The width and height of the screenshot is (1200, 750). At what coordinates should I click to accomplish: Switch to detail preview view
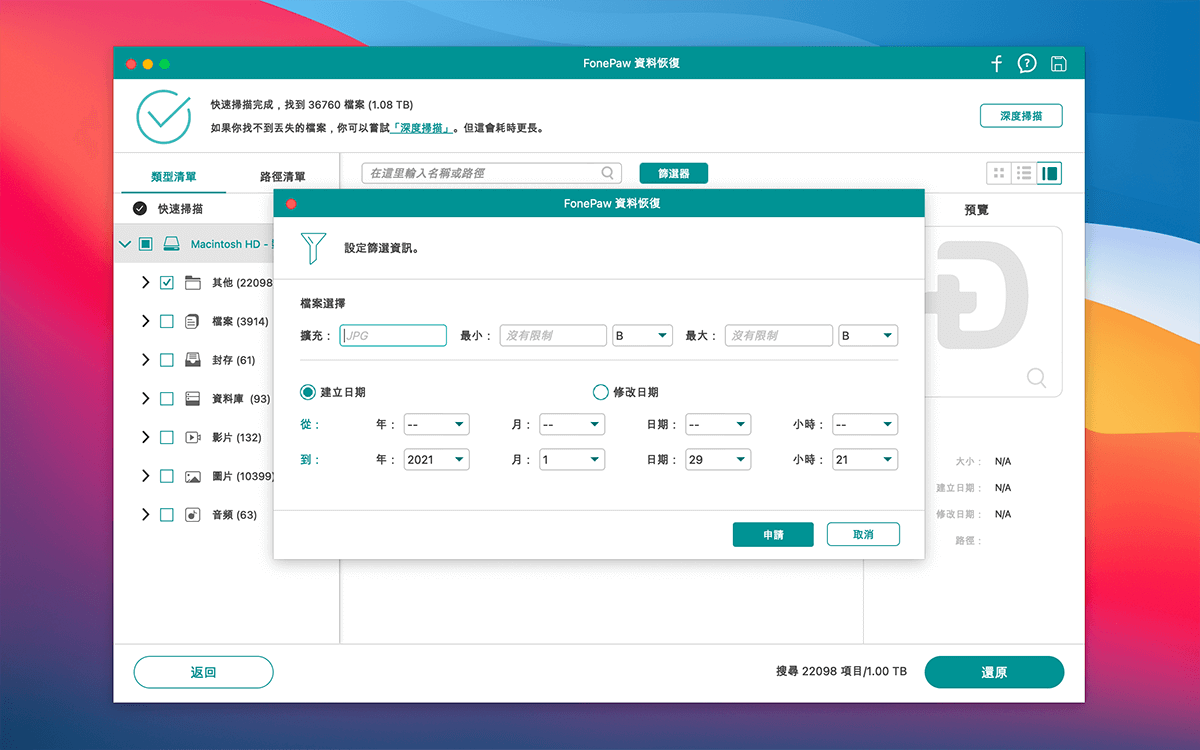[1049, 173]
